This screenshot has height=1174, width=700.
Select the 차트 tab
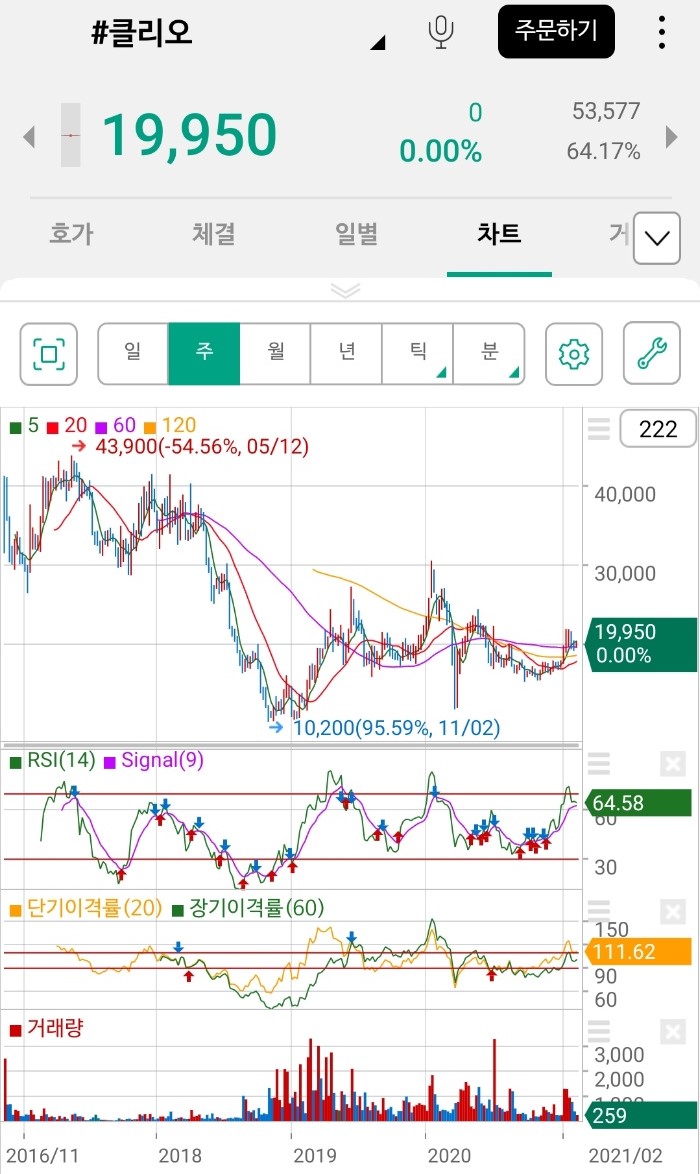[499, 234]
